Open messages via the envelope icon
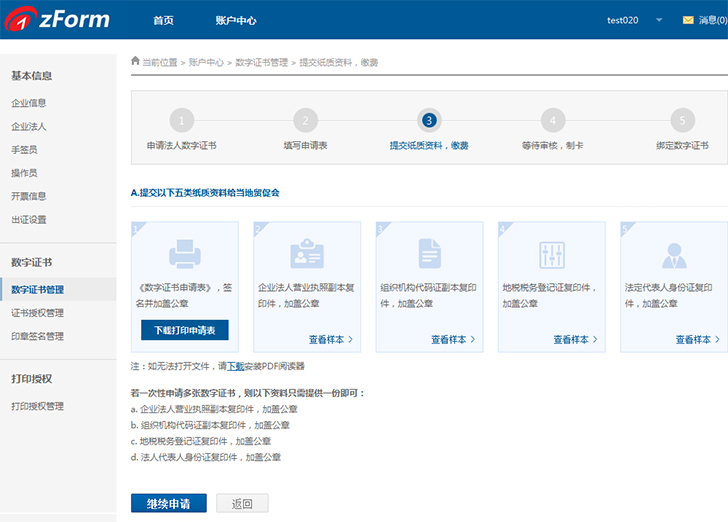Image resolution: width=728 pixels, height=522 pixels. point(688,20)
